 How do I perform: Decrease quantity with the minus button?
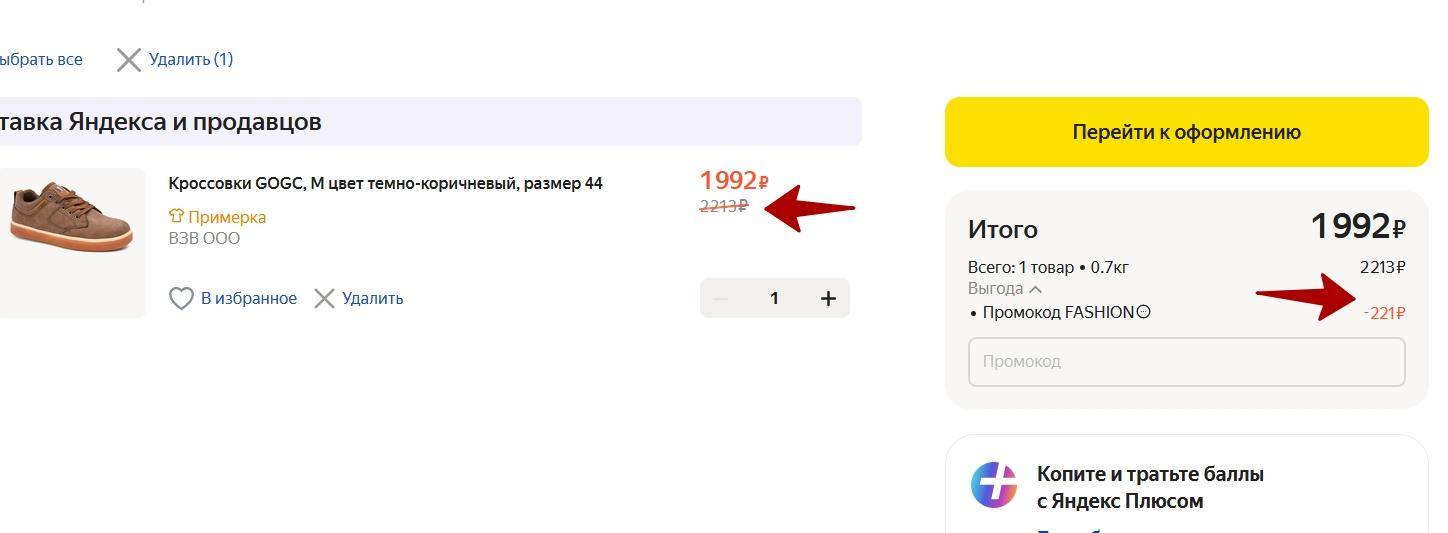(720, 298)
